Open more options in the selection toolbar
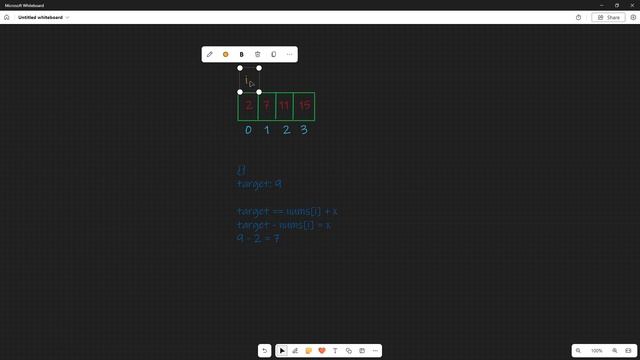This screenshot has height=360, width=640. 289,54
